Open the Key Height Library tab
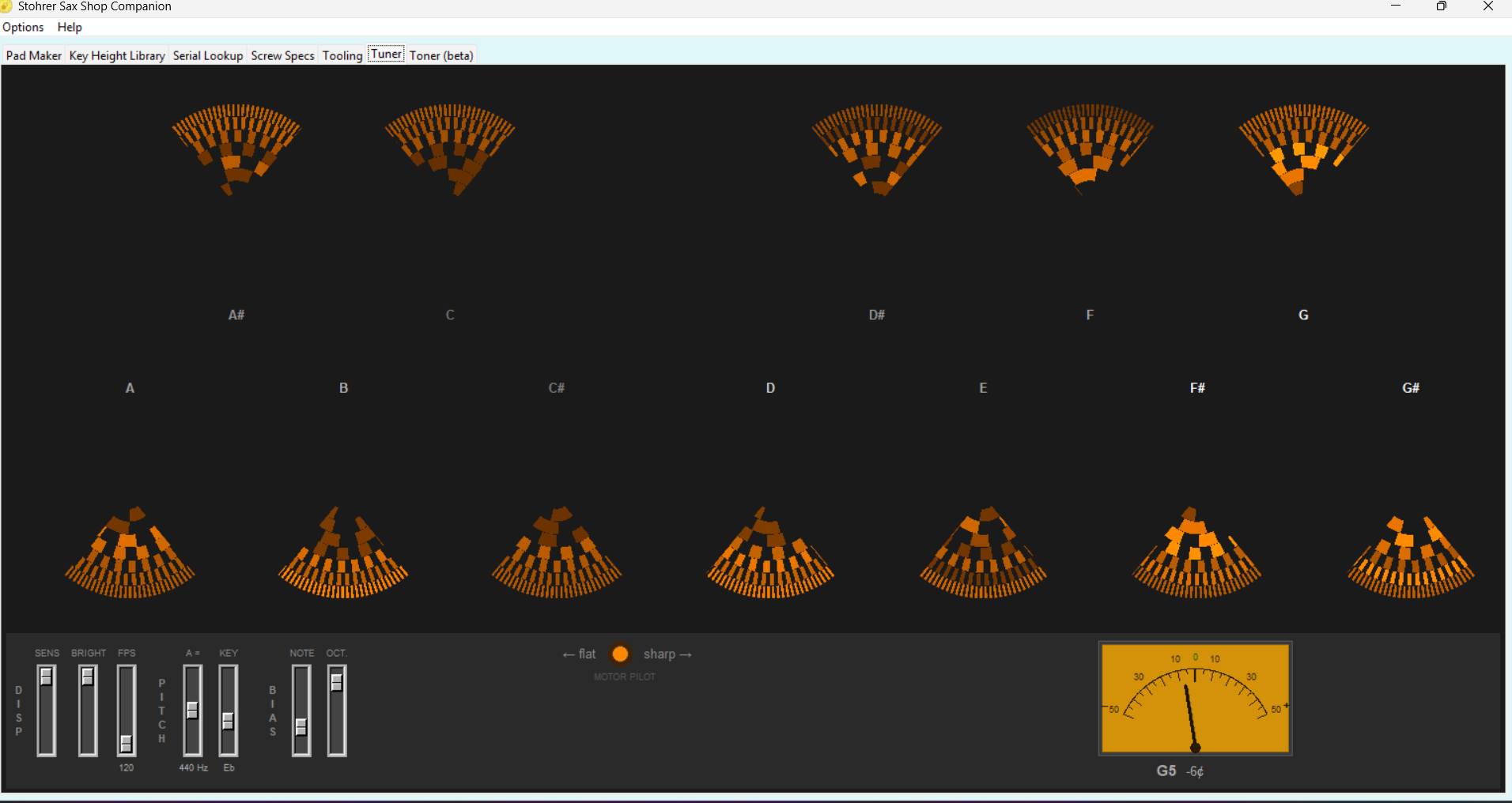The width and height of the screenshot is (1512, 803). tap(117, 55)
